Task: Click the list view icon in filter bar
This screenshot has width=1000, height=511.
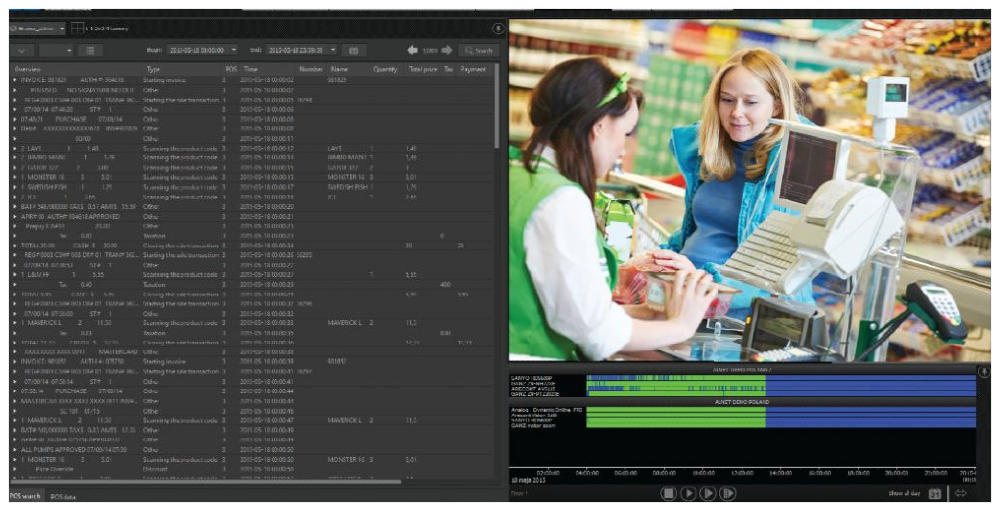Action: 89,50
